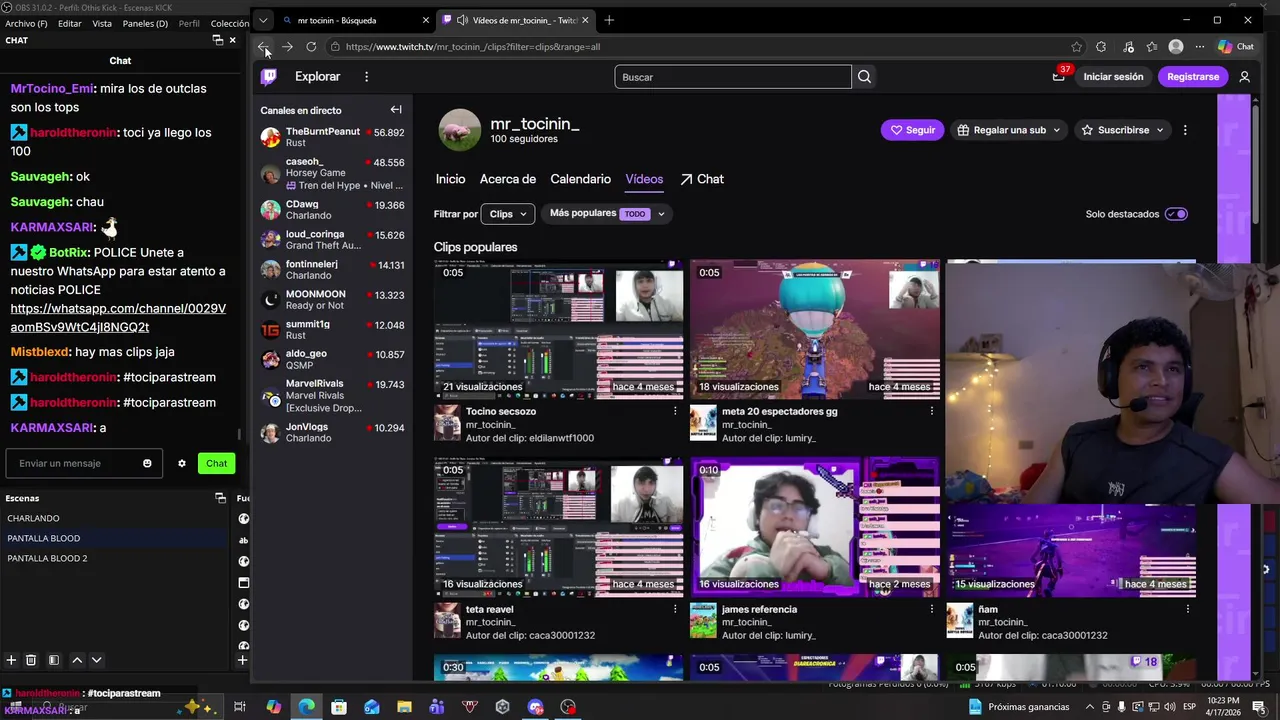The height and width of the screenshot is (720, 1280).
Task: Open the OBS Vista menu
Action: (x=102, y=23)
